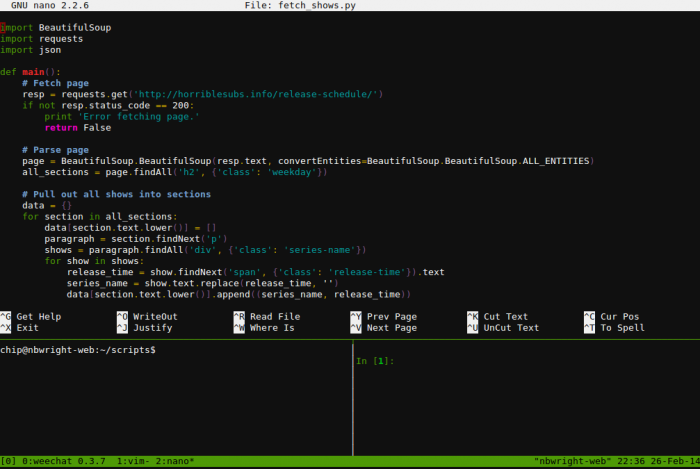Click the resp.status_code == 200 condition

pyautogui.click(x=125, y=105)
